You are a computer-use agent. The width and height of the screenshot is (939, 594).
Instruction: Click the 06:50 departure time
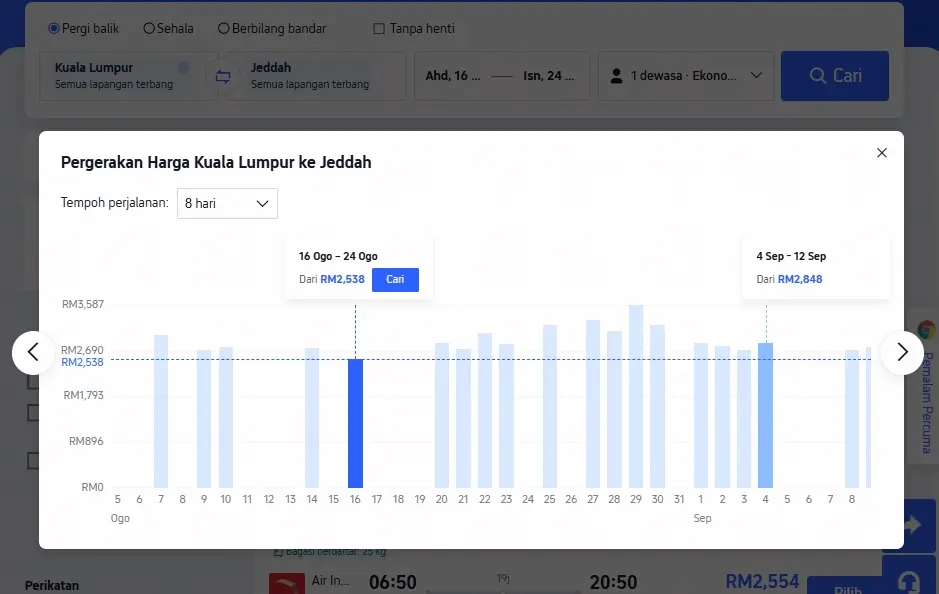point(392,582)
